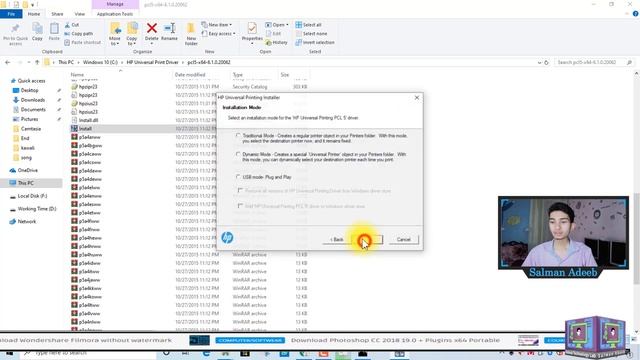The height and width of the screenshot is (360, 640).
Task: Click the HP logo in installer dialog
Action: pyautogui.click(x=227, y=238)
